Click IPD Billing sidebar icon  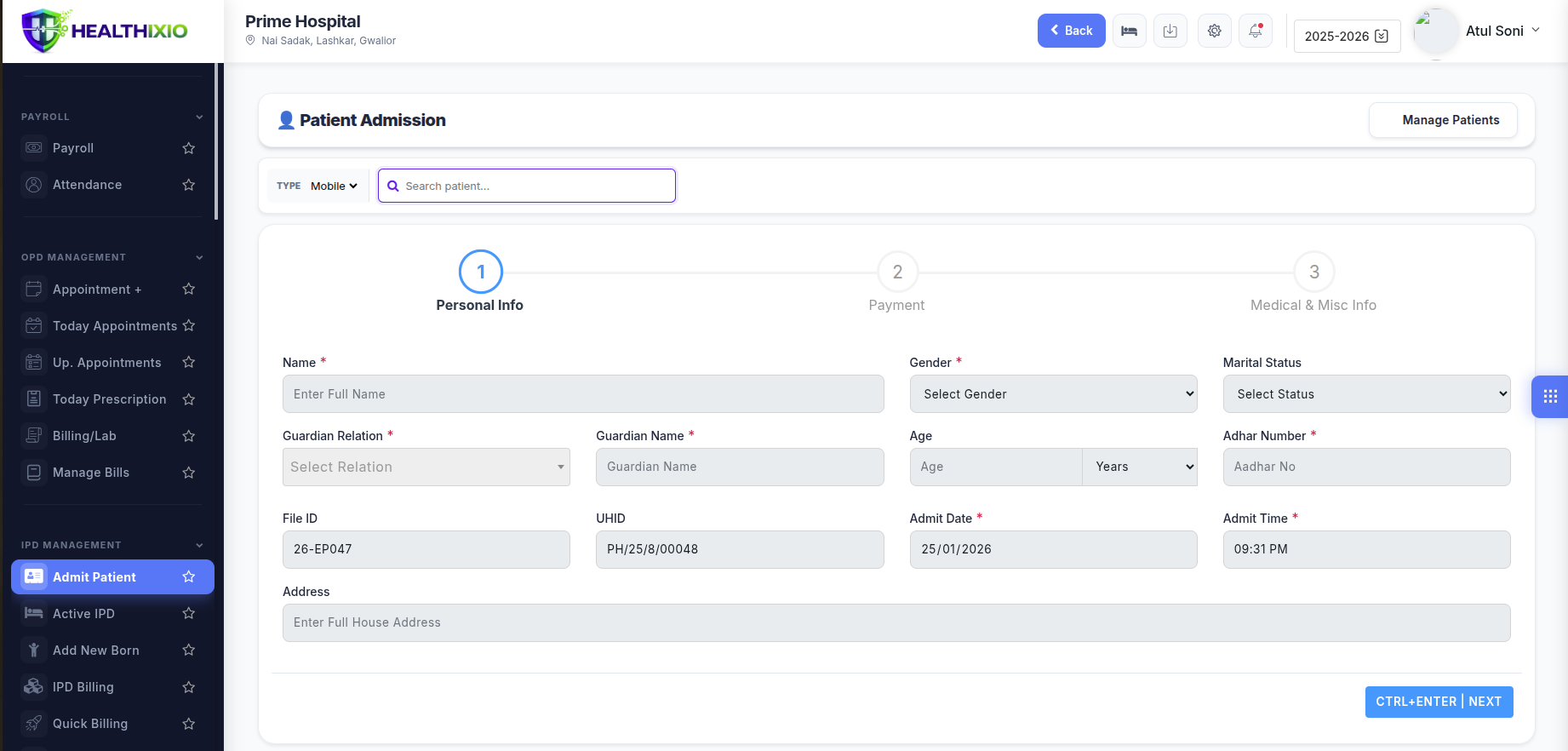coord(34,687)
